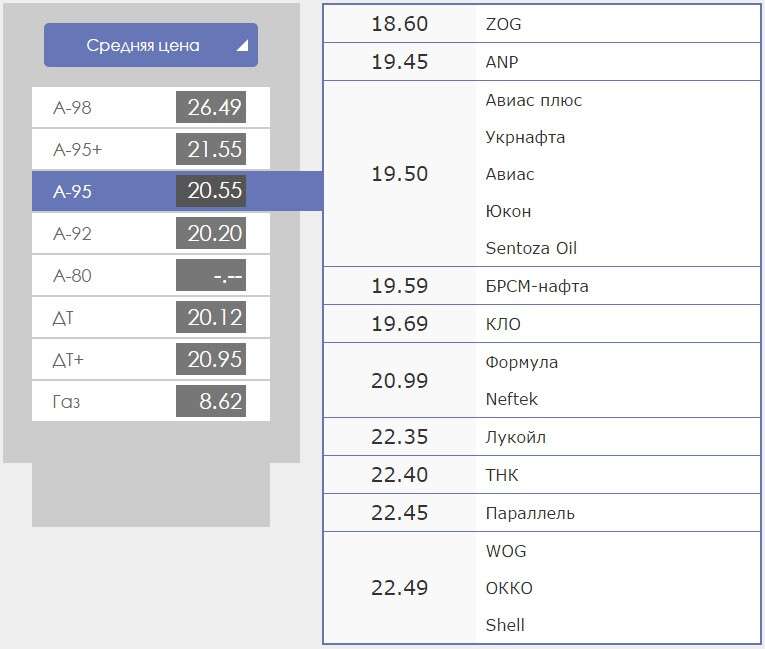Select the ДТ+ diesel row
The width and height of the screenshot is (765, 649).
click(151, 360)
